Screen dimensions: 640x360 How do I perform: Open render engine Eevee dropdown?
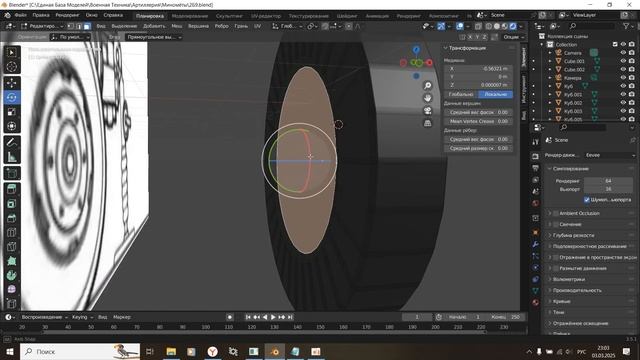610,155
